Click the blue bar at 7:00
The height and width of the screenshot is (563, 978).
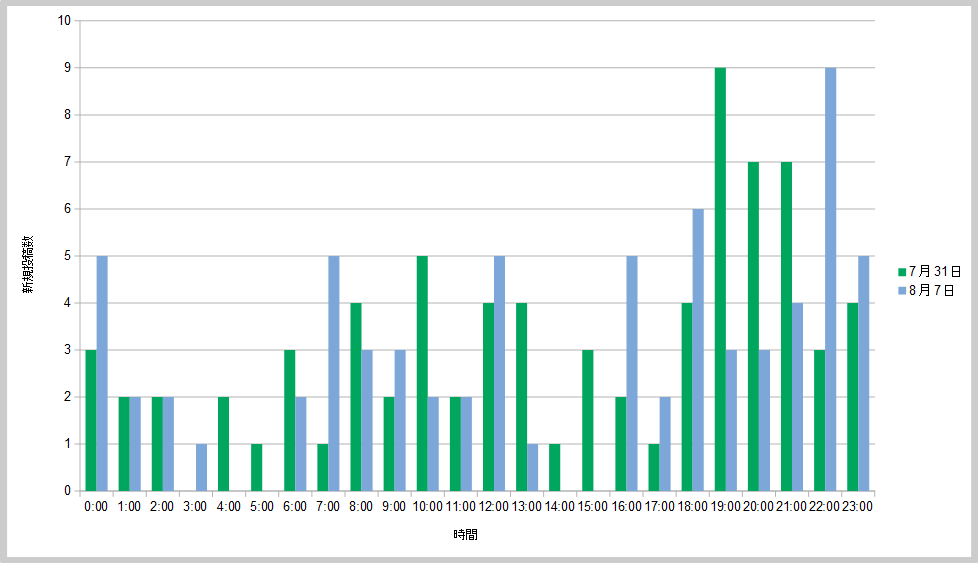tap(334, 373)
